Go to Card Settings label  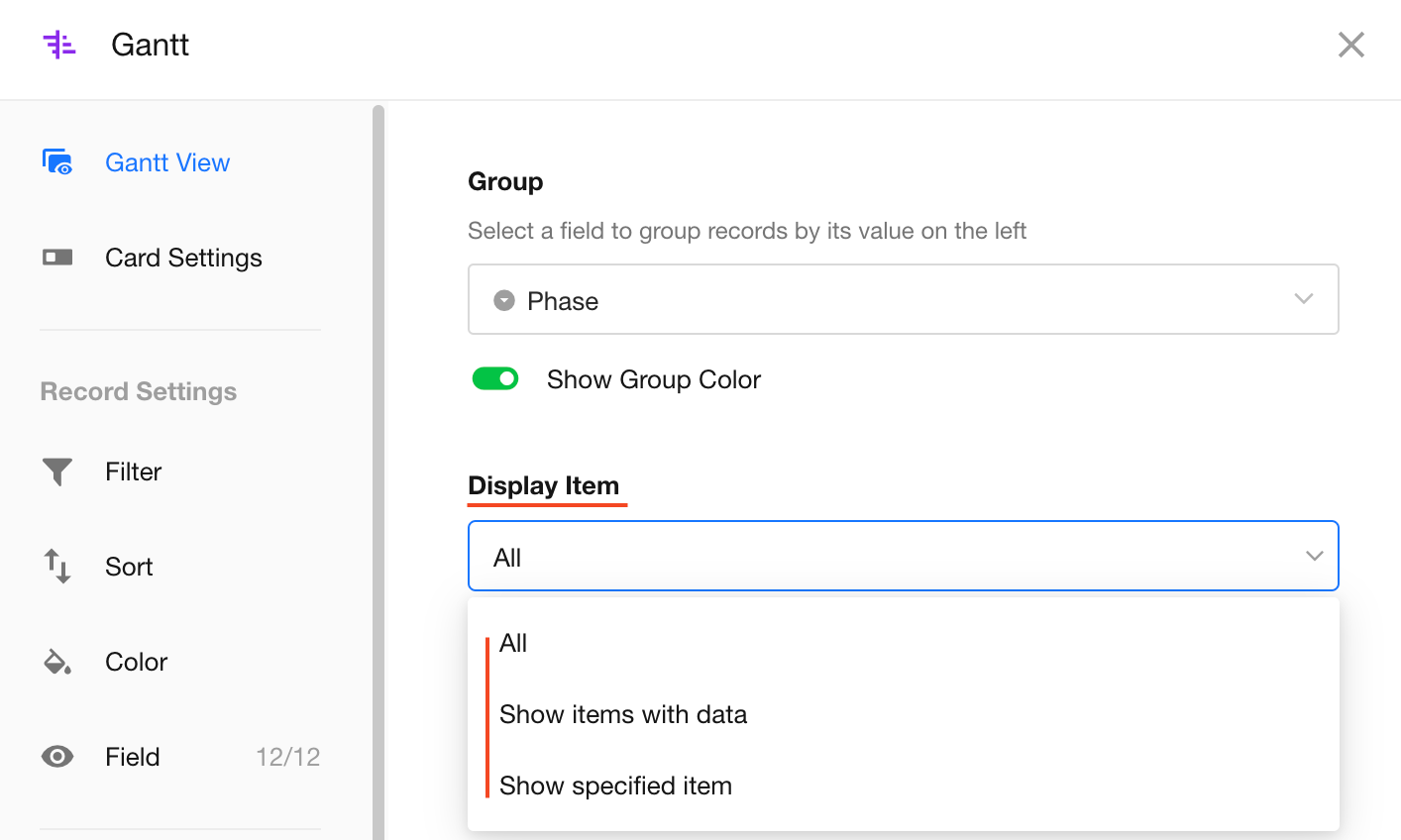pyautogui.click(x=183, y=258)
